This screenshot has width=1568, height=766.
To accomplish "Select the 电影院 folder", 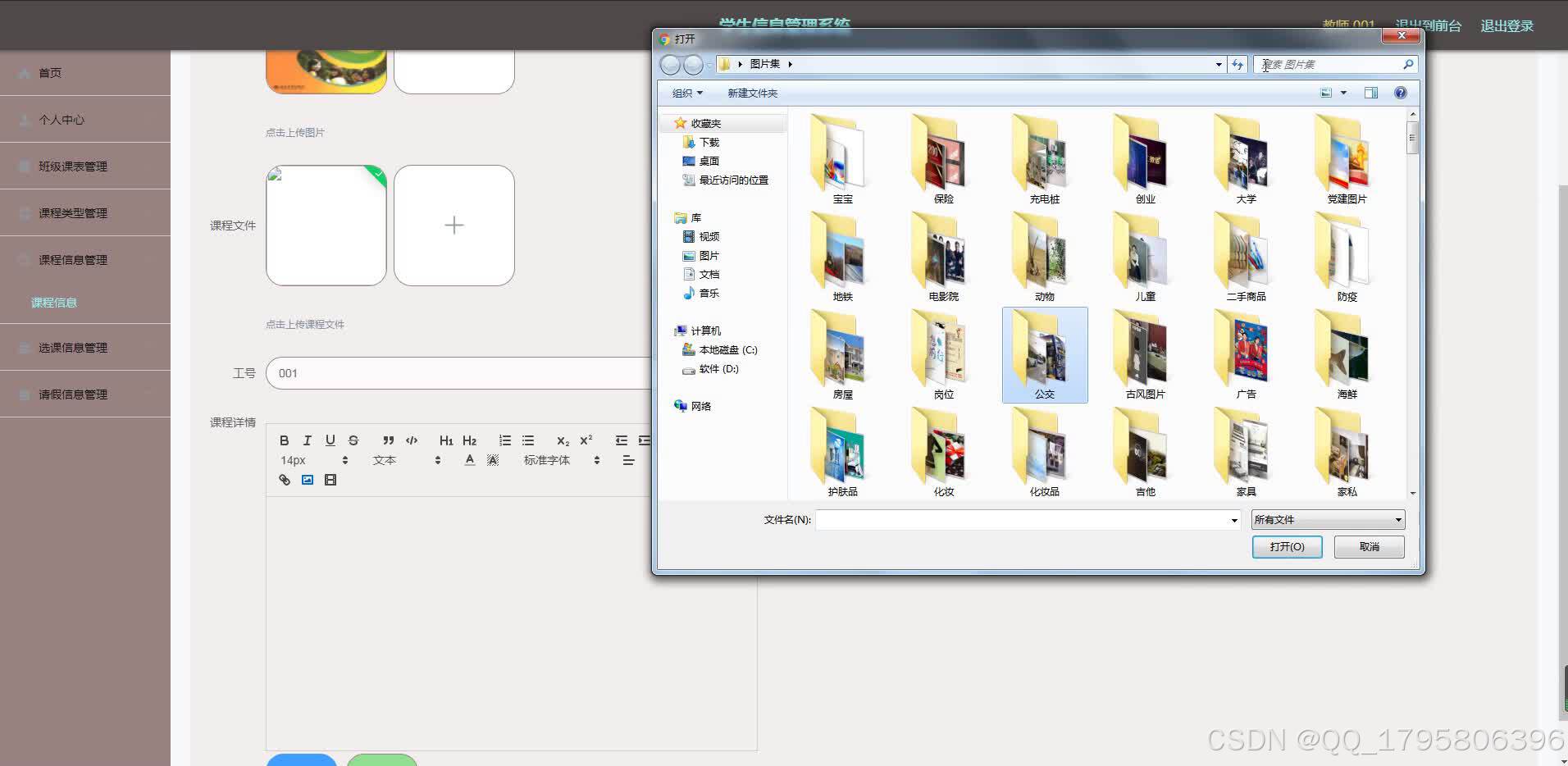I will [x=944, y=258].
